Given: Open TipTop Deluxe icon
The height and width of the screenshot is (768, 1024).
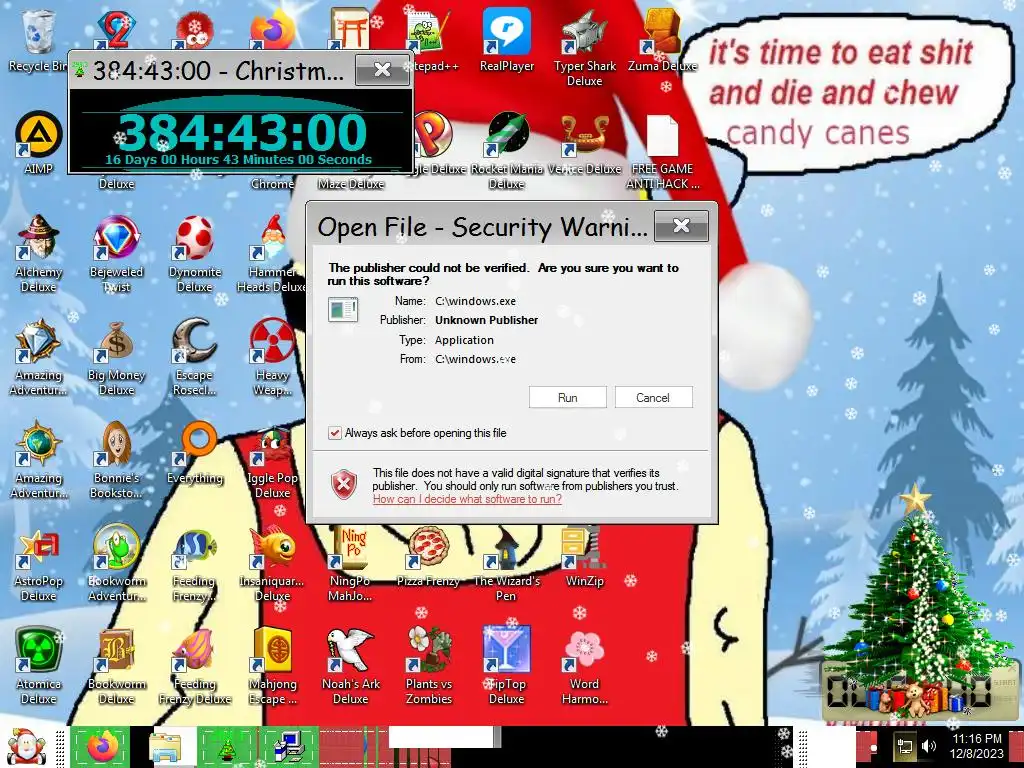Looking at the screenshot, I should coord(507,667).
